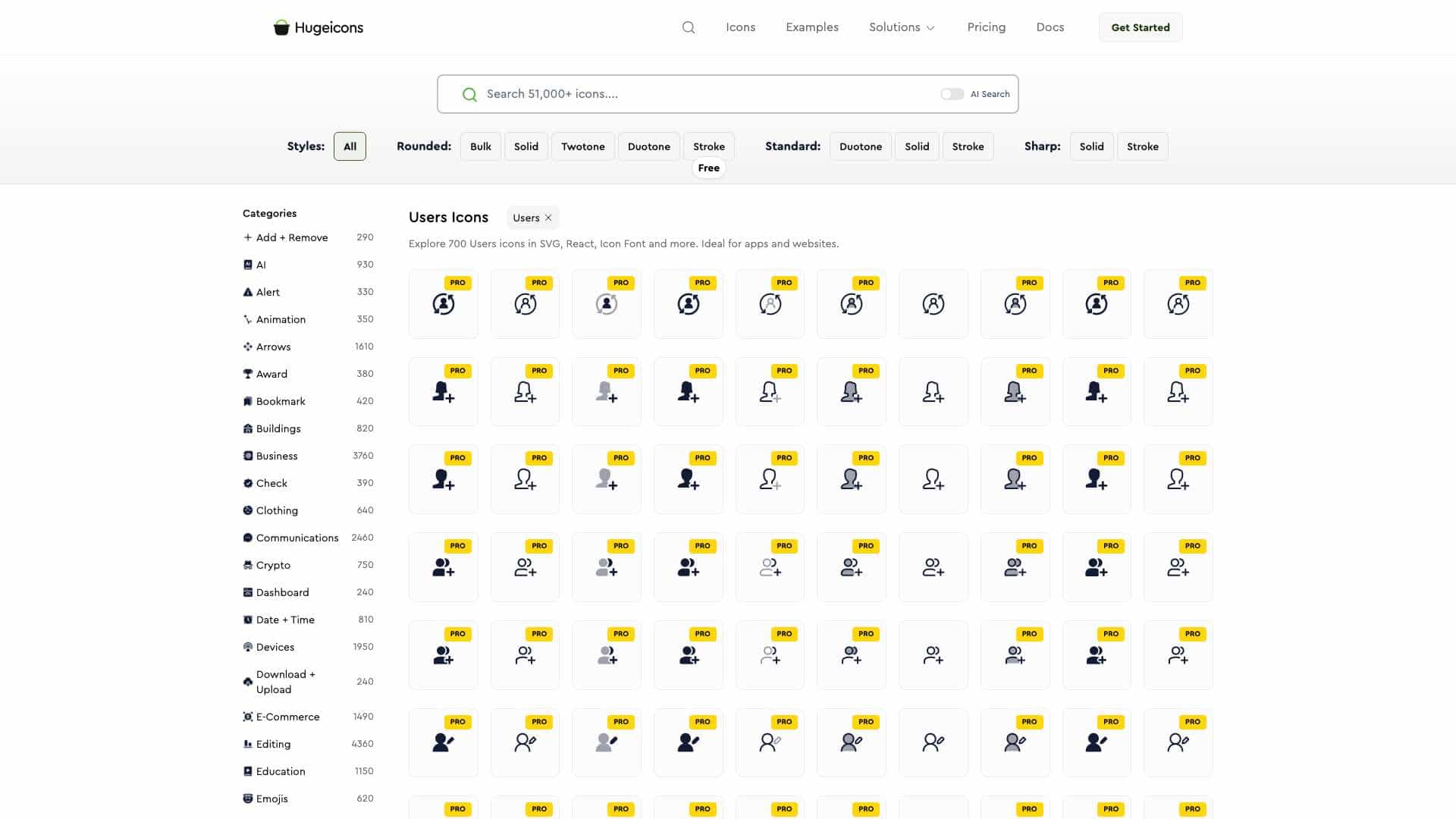Click the Devices category icon

pyautogui.click(x=247, y=647)
